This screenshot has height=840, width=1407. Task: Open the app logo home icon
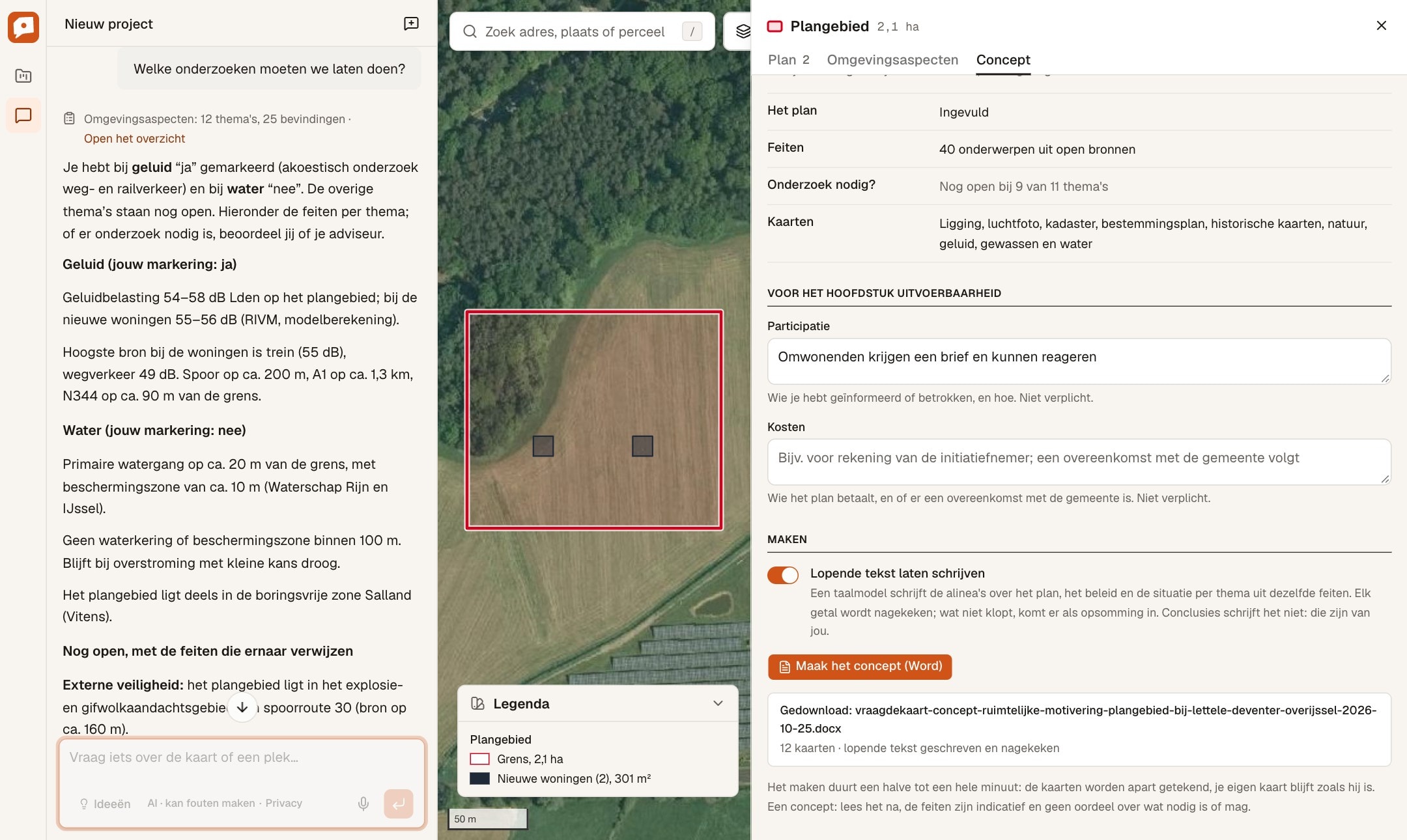click(23, 27)
